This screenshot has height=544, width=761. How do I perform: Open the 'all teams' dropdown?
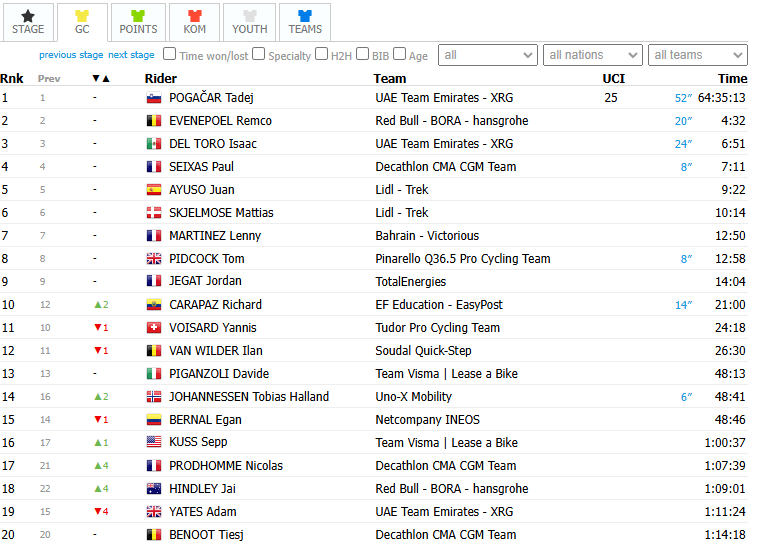[698, 55]
